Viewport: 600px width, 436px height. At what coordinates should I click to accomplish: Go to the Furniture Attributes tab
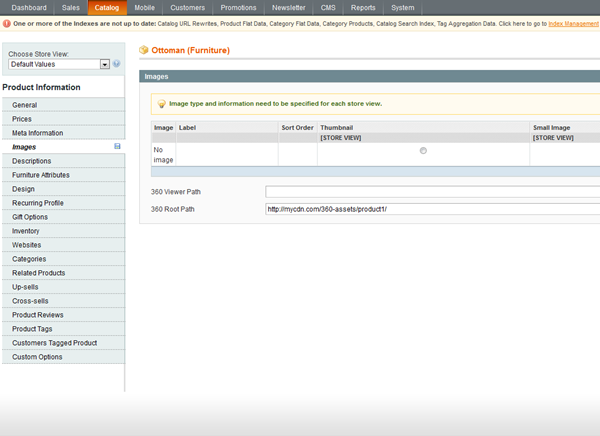coord(41,175)
